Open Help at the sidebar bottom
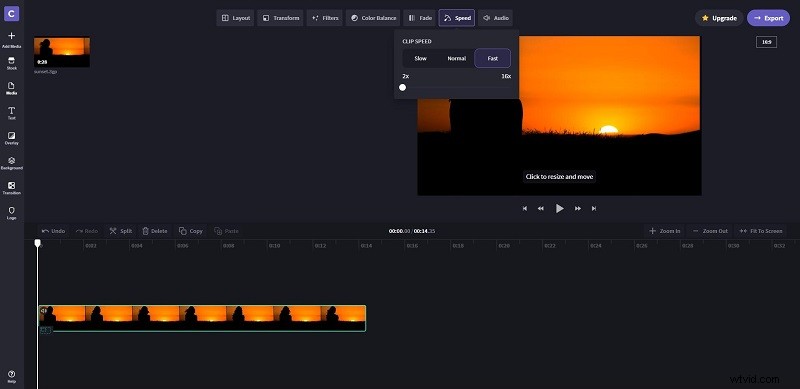The image size is (800, 389). pos(11,377)
